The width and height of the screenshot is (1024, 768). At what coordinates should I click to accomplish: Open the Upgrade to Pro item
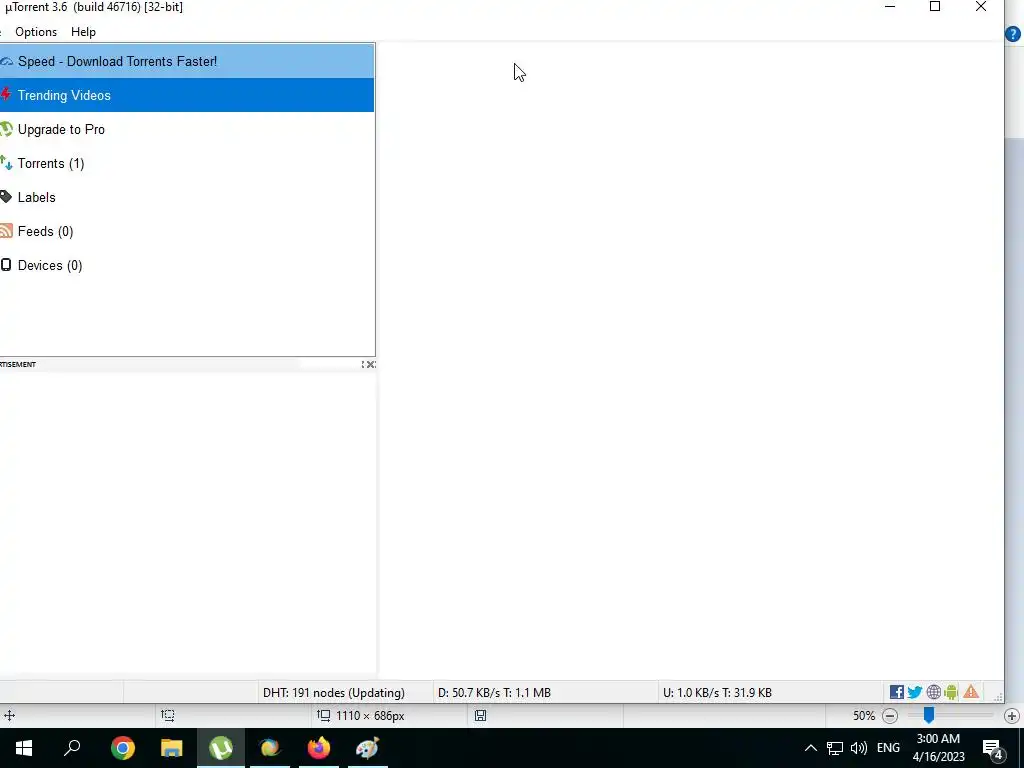tap(187, 129)
